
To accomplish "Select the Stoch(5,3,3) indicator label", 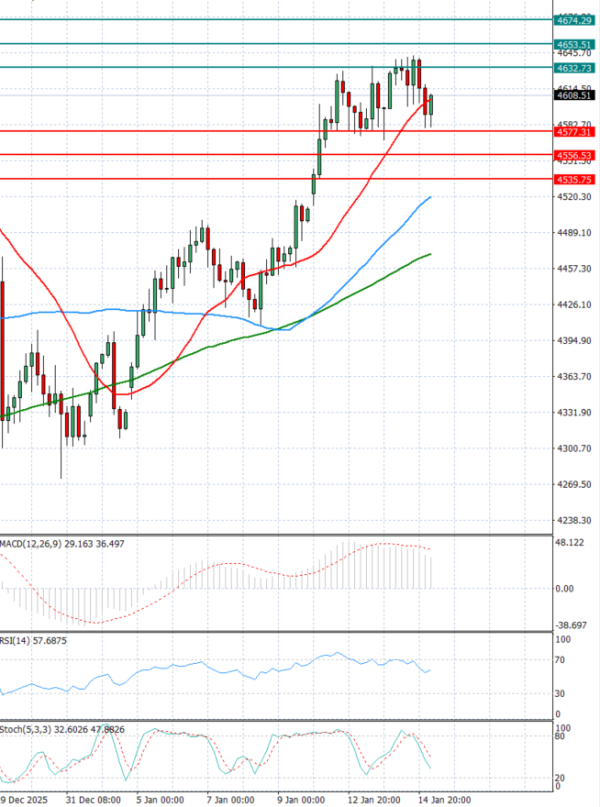I will pyautogui.click(x=22, y=727).
